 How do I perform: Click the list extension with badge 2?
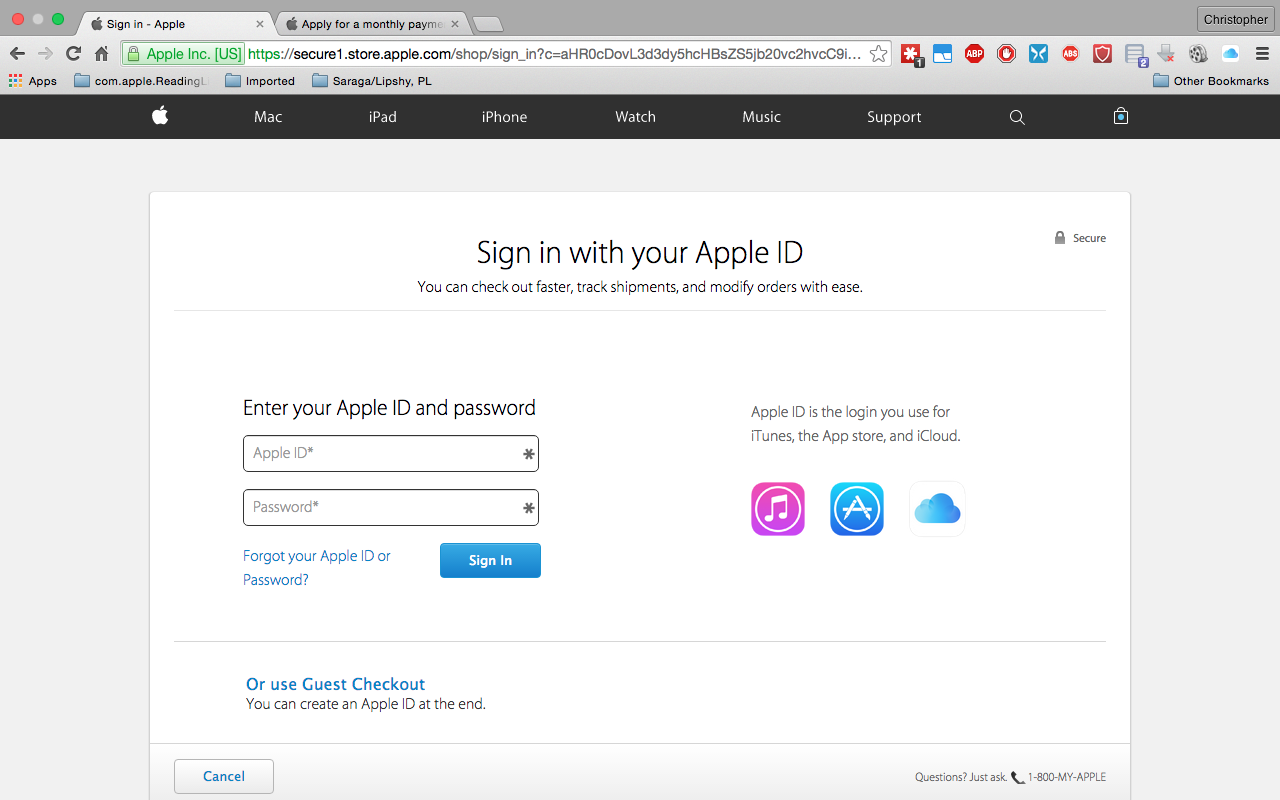pos(1135,55)
